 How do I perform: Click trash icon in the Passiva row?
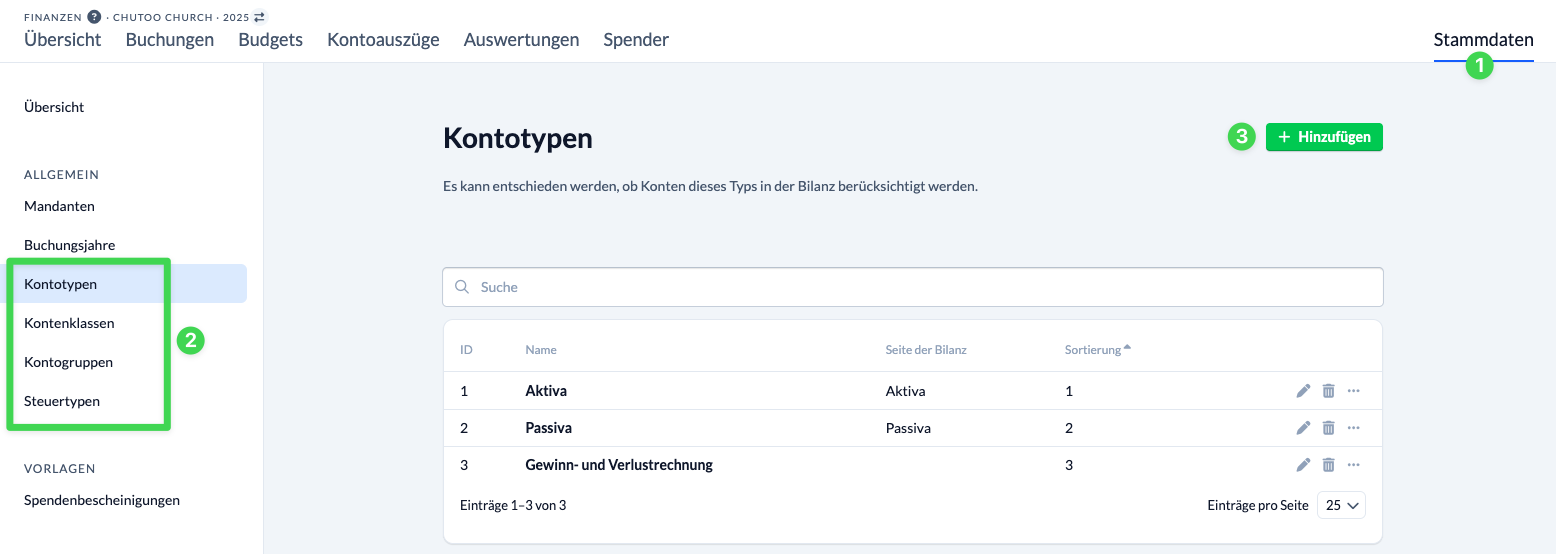tap(1328, 428)
